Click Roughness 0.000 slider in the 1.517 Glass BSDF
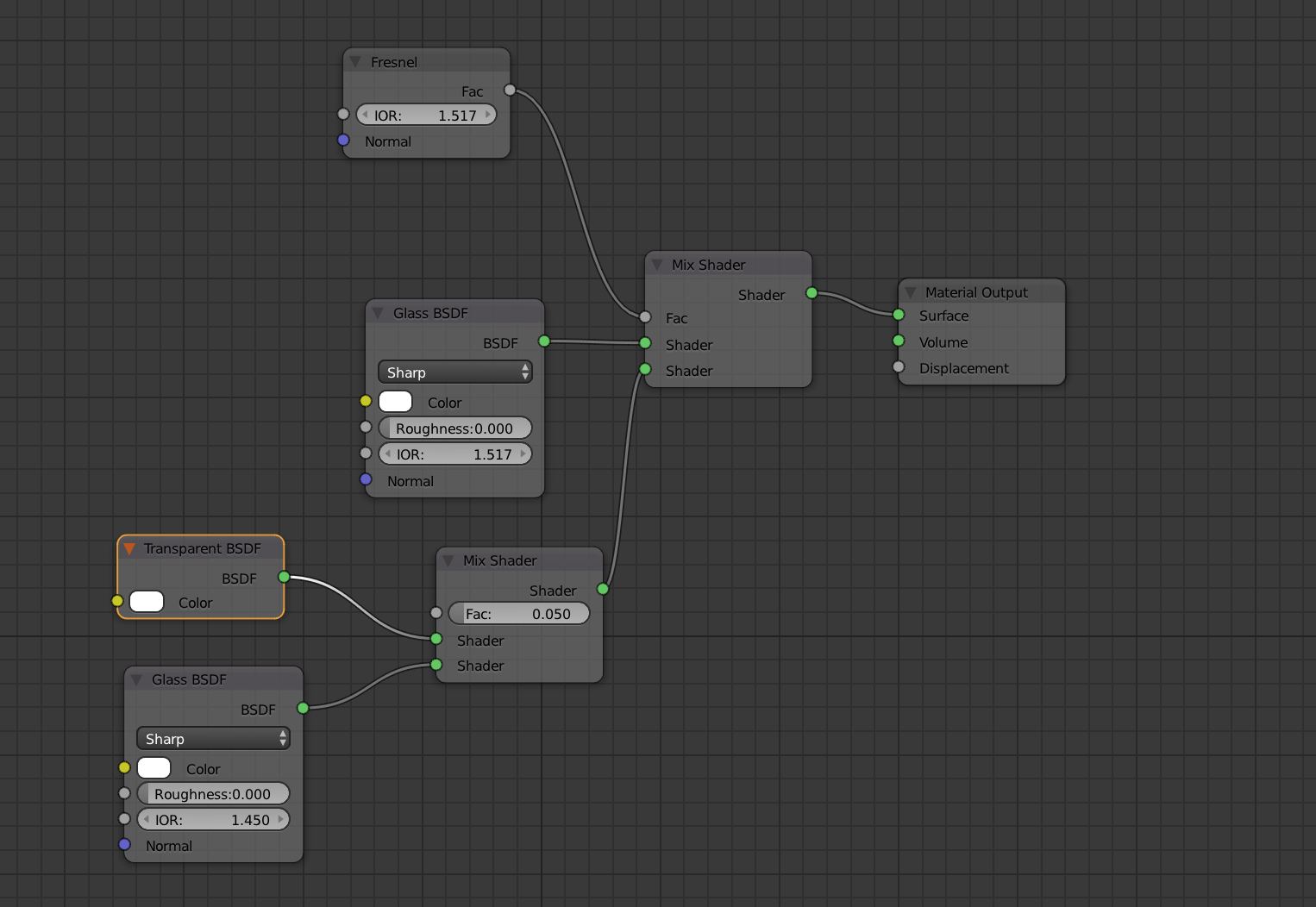1316x907 pixels. coord(455,428)
